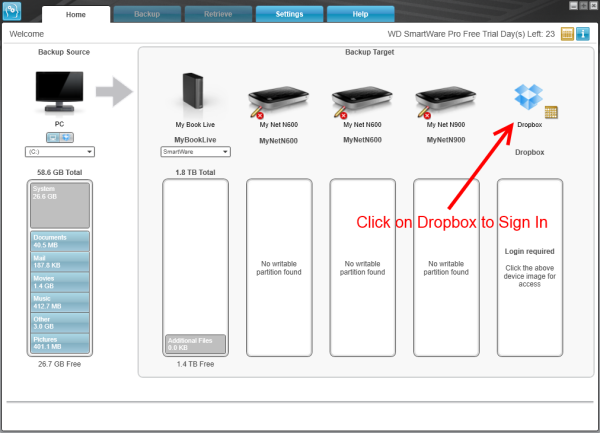The height and width of the screenshot is (433, 600).
Task: Click the Dropbox device icon to sign in
Action: pyautogui.click(x=528, y=97)
